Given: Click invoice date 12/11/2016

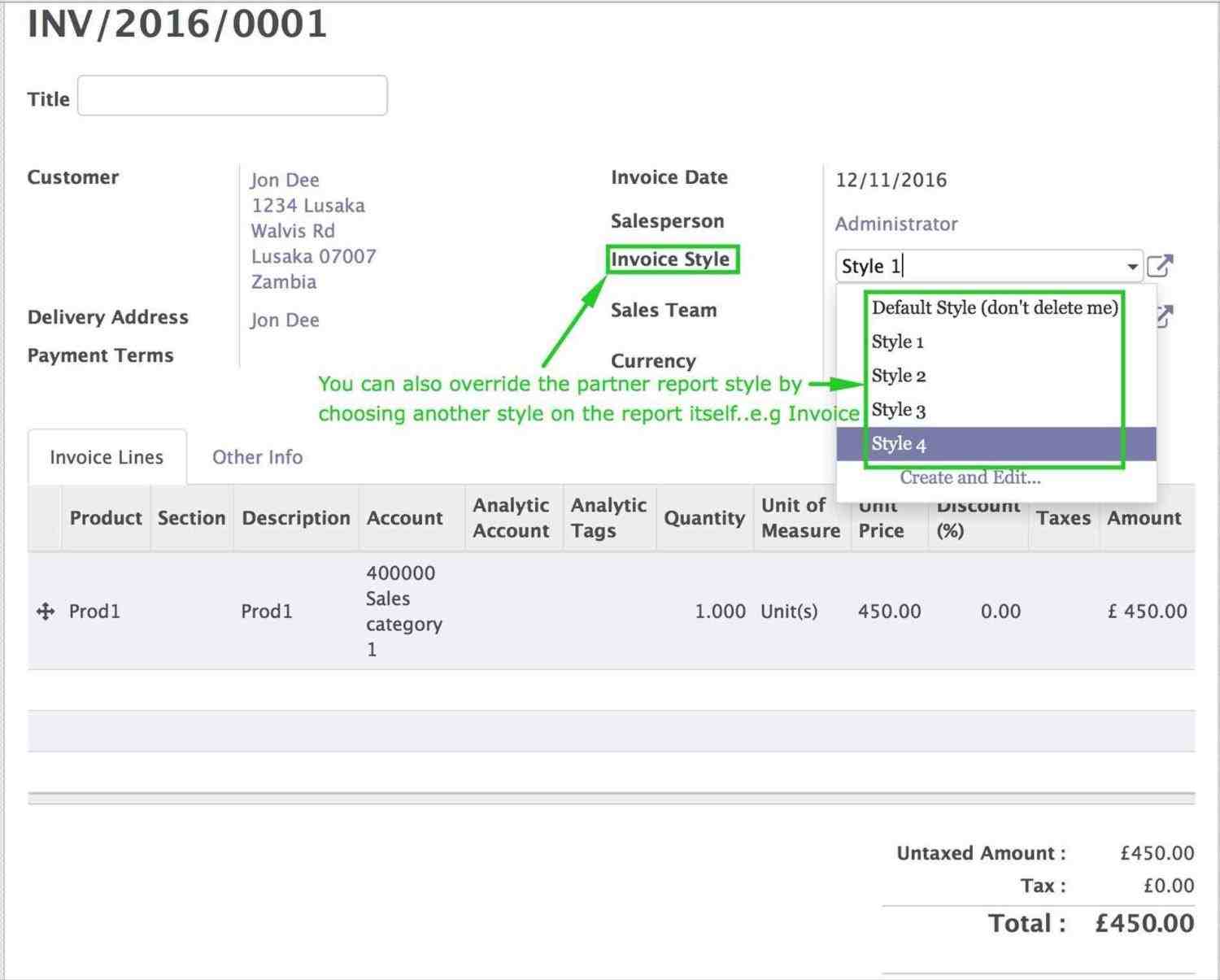Looking at the screenshot, I should click(x=891, y=180).
